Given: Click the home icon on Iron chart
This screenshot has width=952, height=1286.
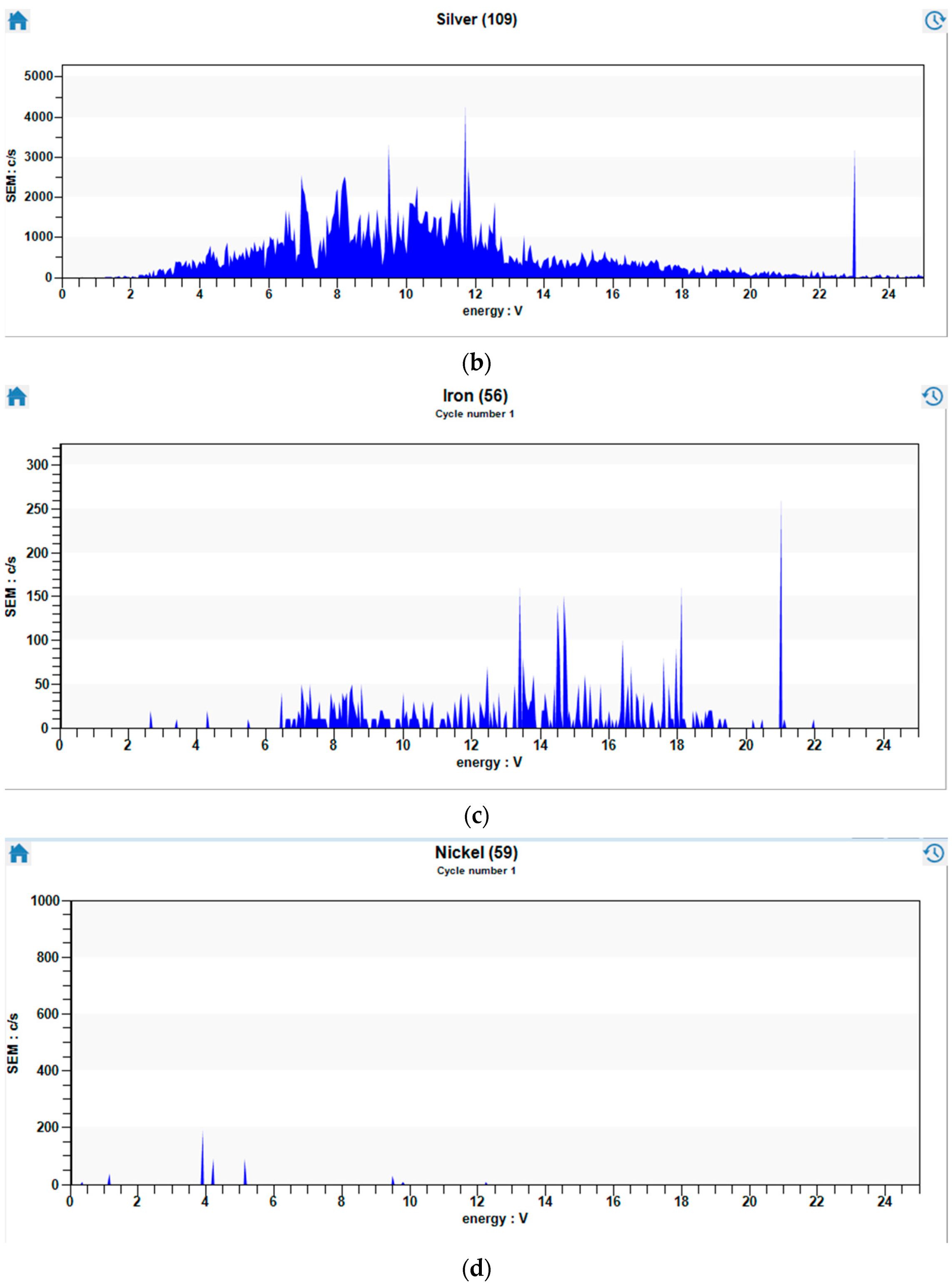Looking at the screenshot, I should (17, 396).
